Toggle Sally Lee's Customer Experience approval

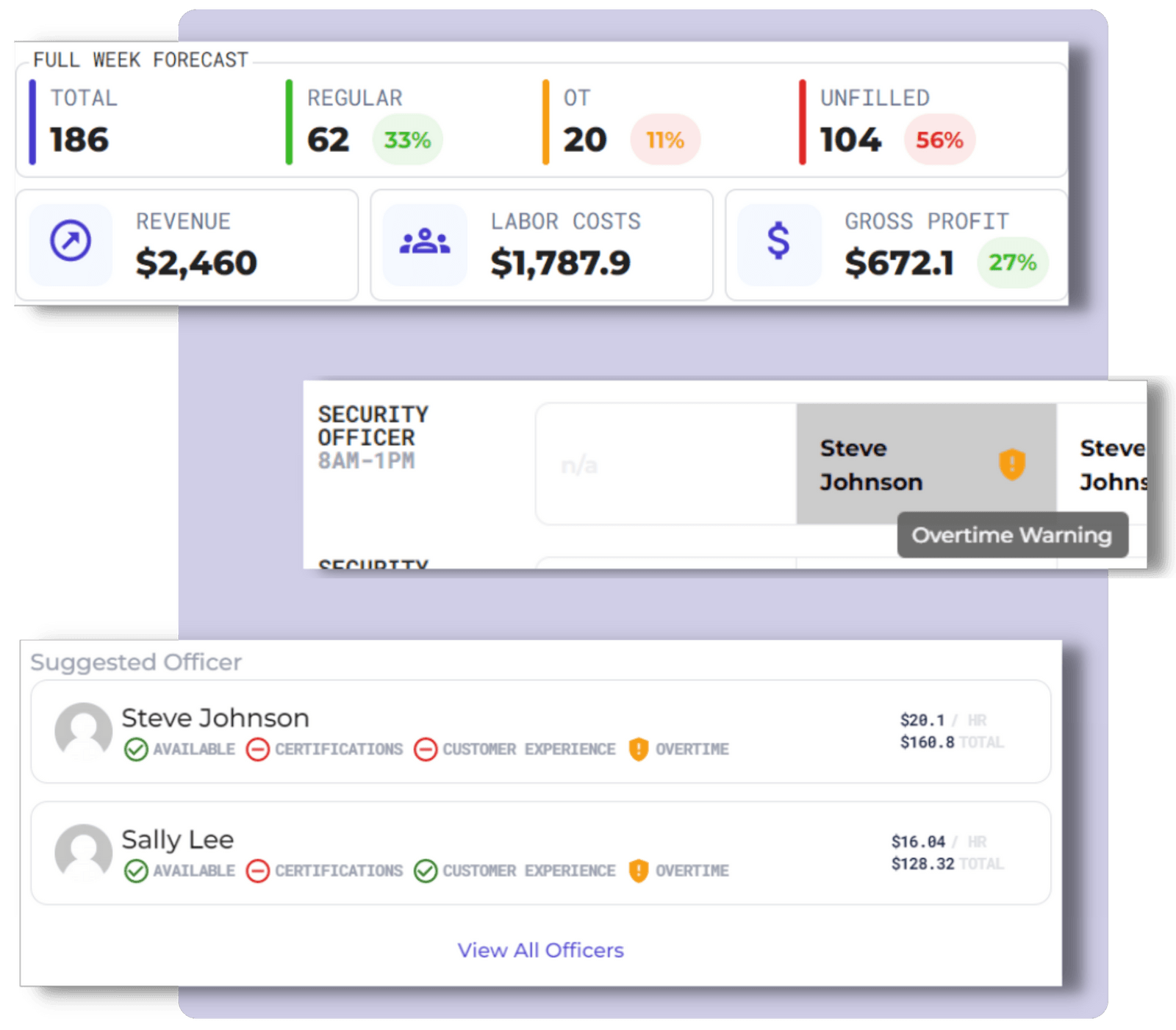pos(426,871)
